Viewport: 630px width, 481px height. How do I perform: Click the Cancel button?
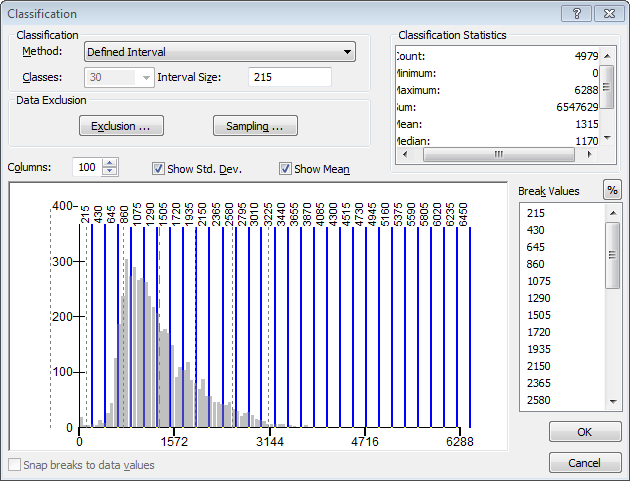coord(584,463)
